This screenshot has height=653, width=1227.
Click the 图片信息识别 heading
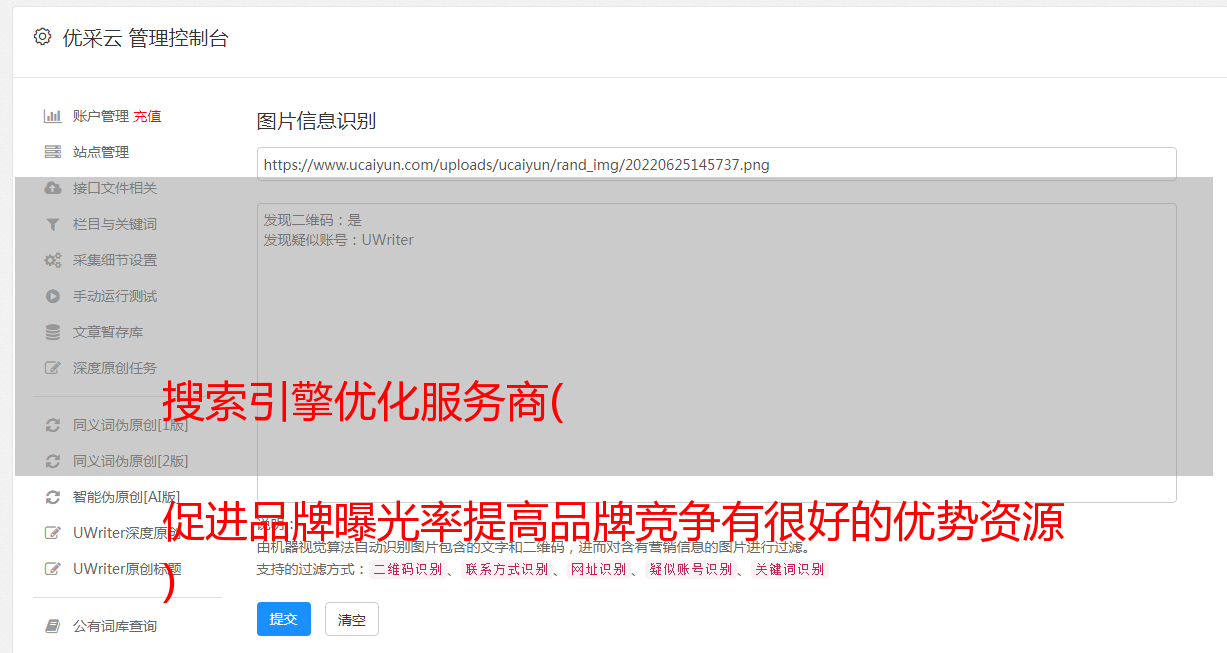pyautogui.click(x=316, y=121)
